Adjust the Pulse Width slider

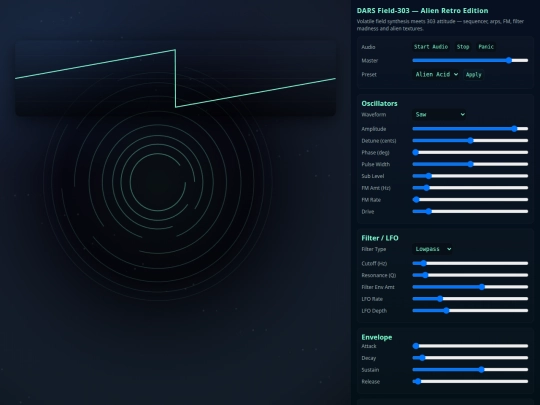pyautogui.click(x=470, y=164)
